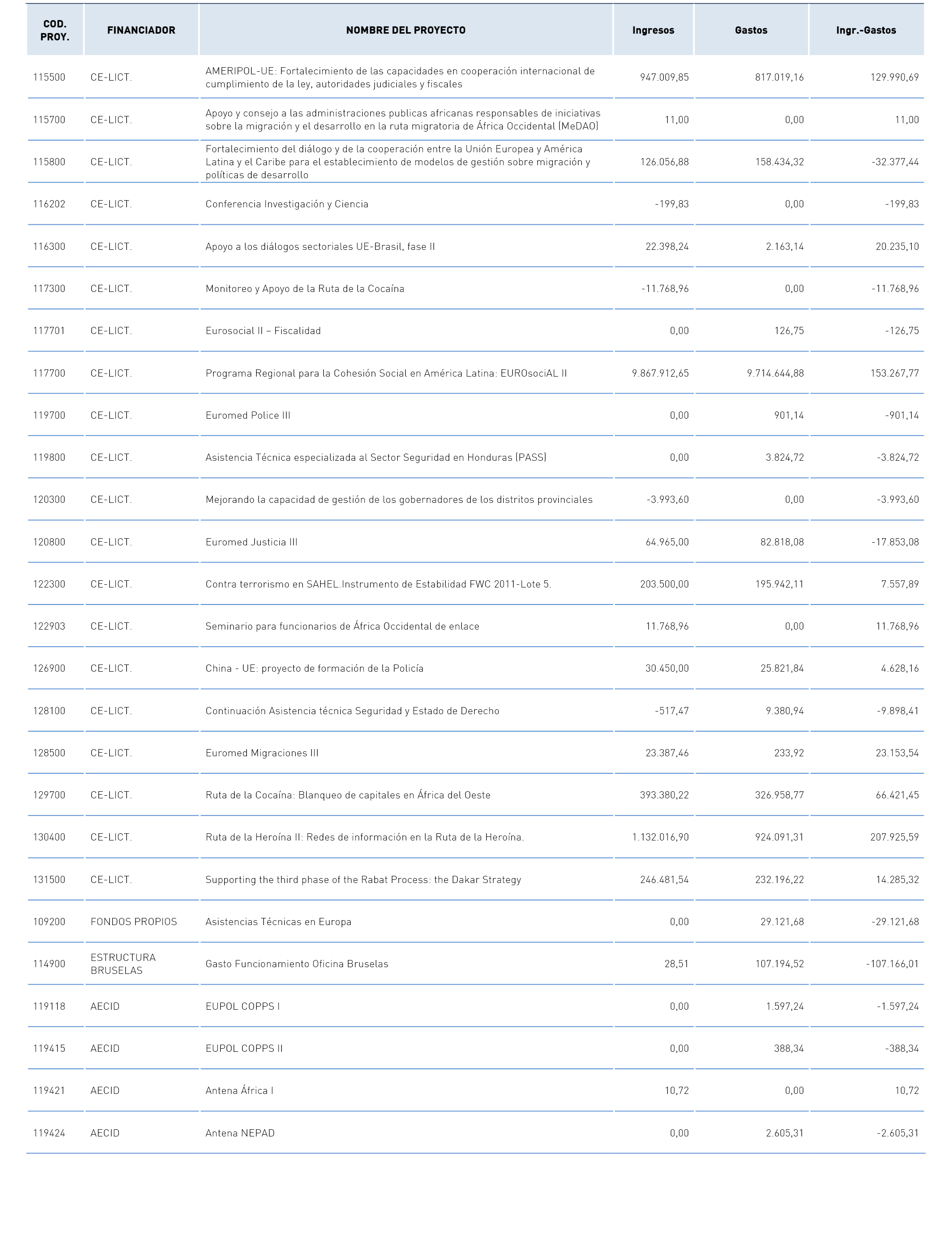Click the COD. PROY. column header

pos(55,30)
